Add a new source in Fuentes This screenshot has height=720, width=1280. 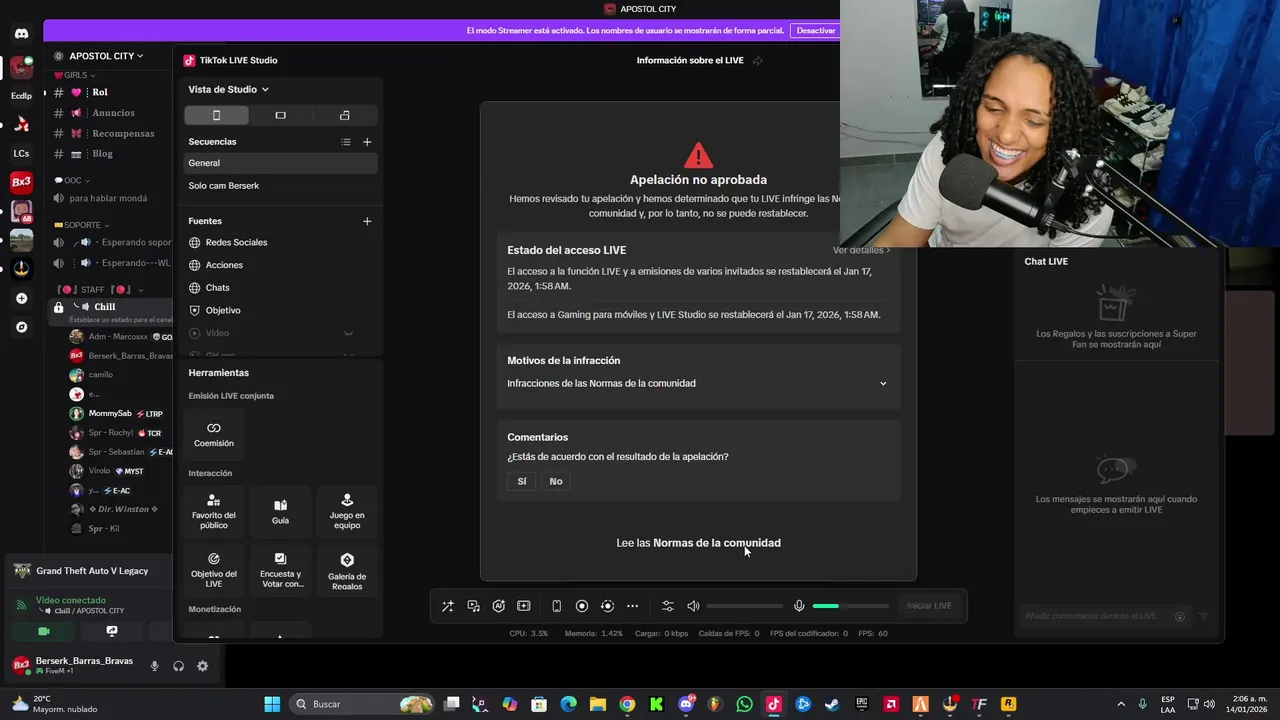point(367,221)
